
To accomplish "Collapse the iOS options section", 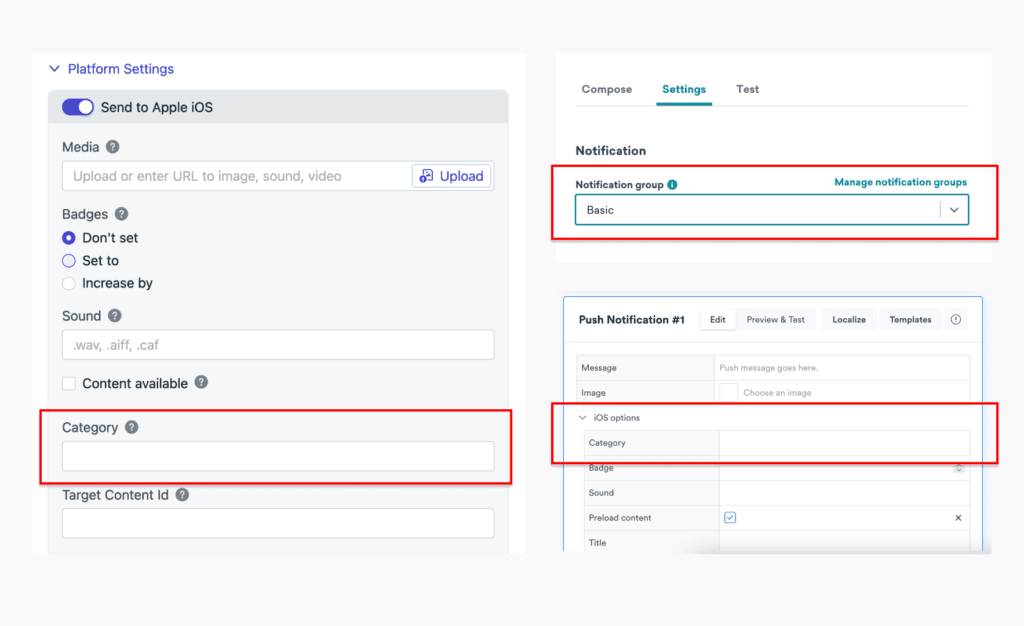I will click(583, 418).
